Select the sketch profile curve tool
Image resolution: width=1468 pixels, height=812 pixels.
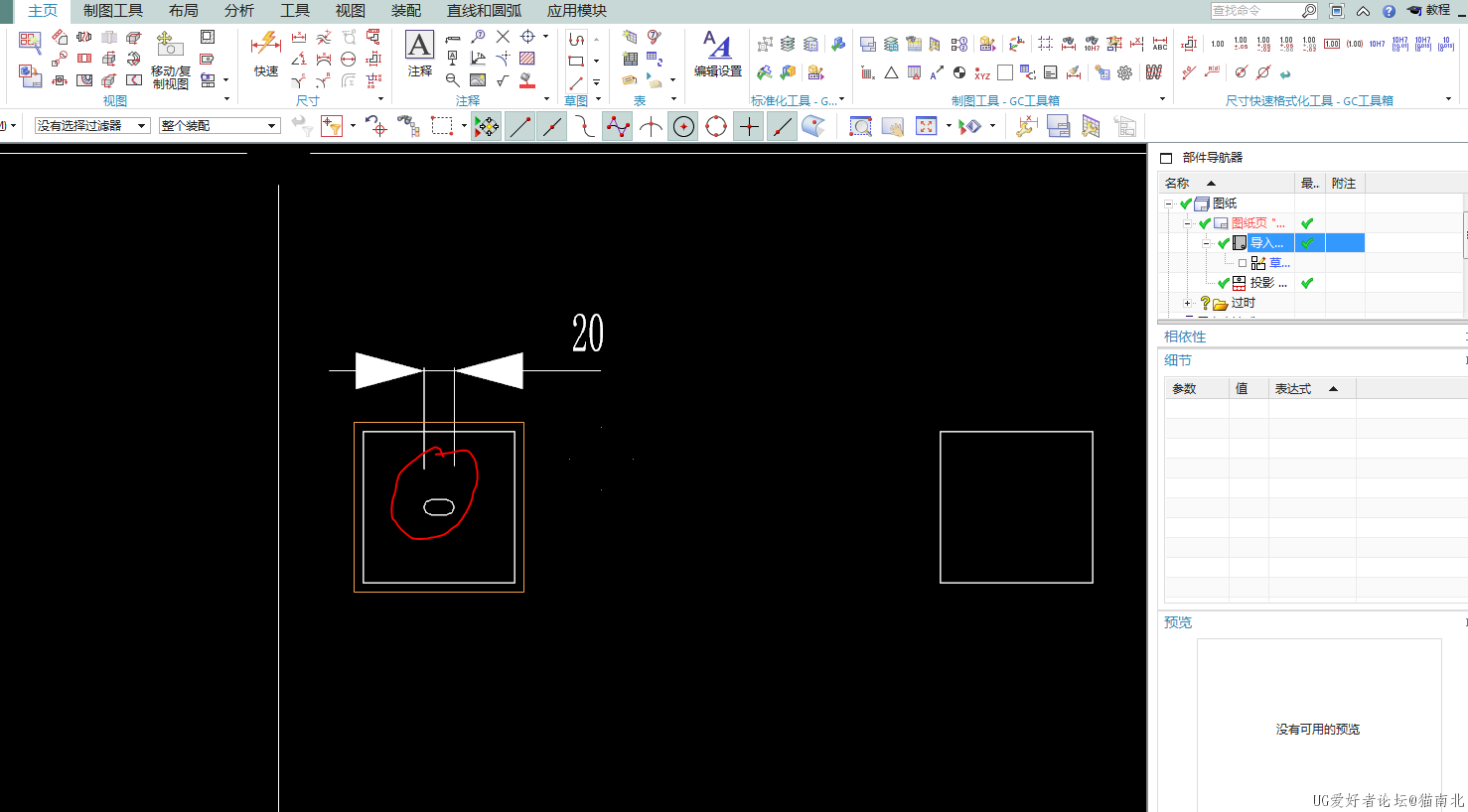click(576, 39)
